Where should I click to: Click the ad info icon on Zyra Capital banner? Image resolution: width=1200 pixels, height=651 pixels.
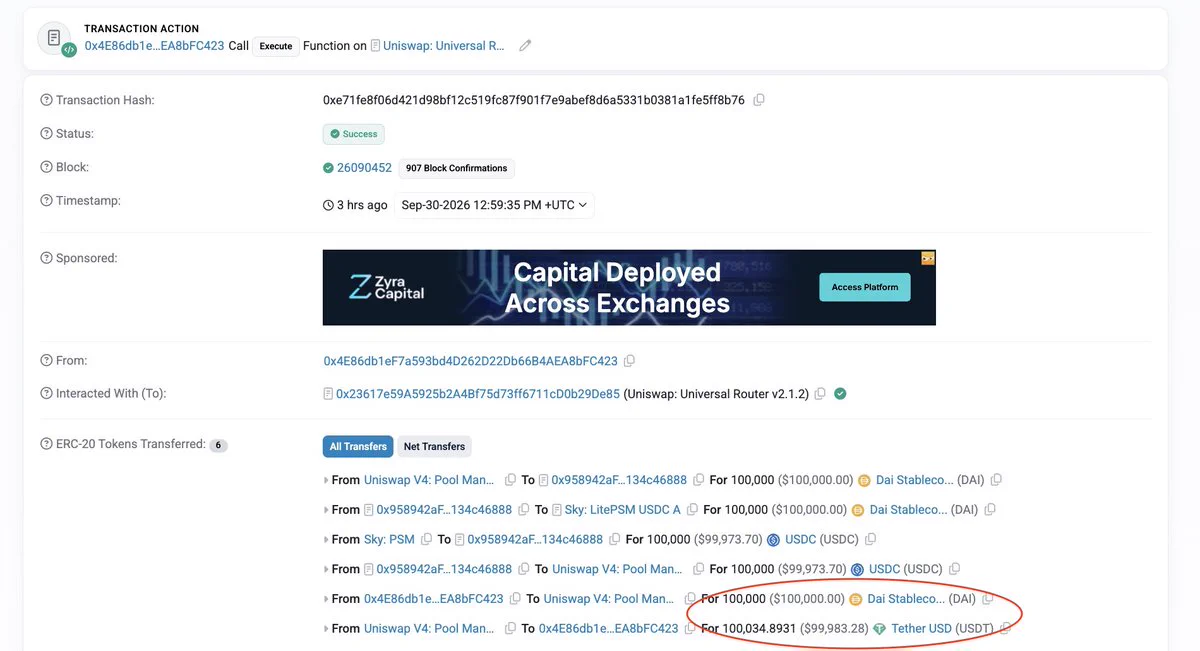coord(928,258)
